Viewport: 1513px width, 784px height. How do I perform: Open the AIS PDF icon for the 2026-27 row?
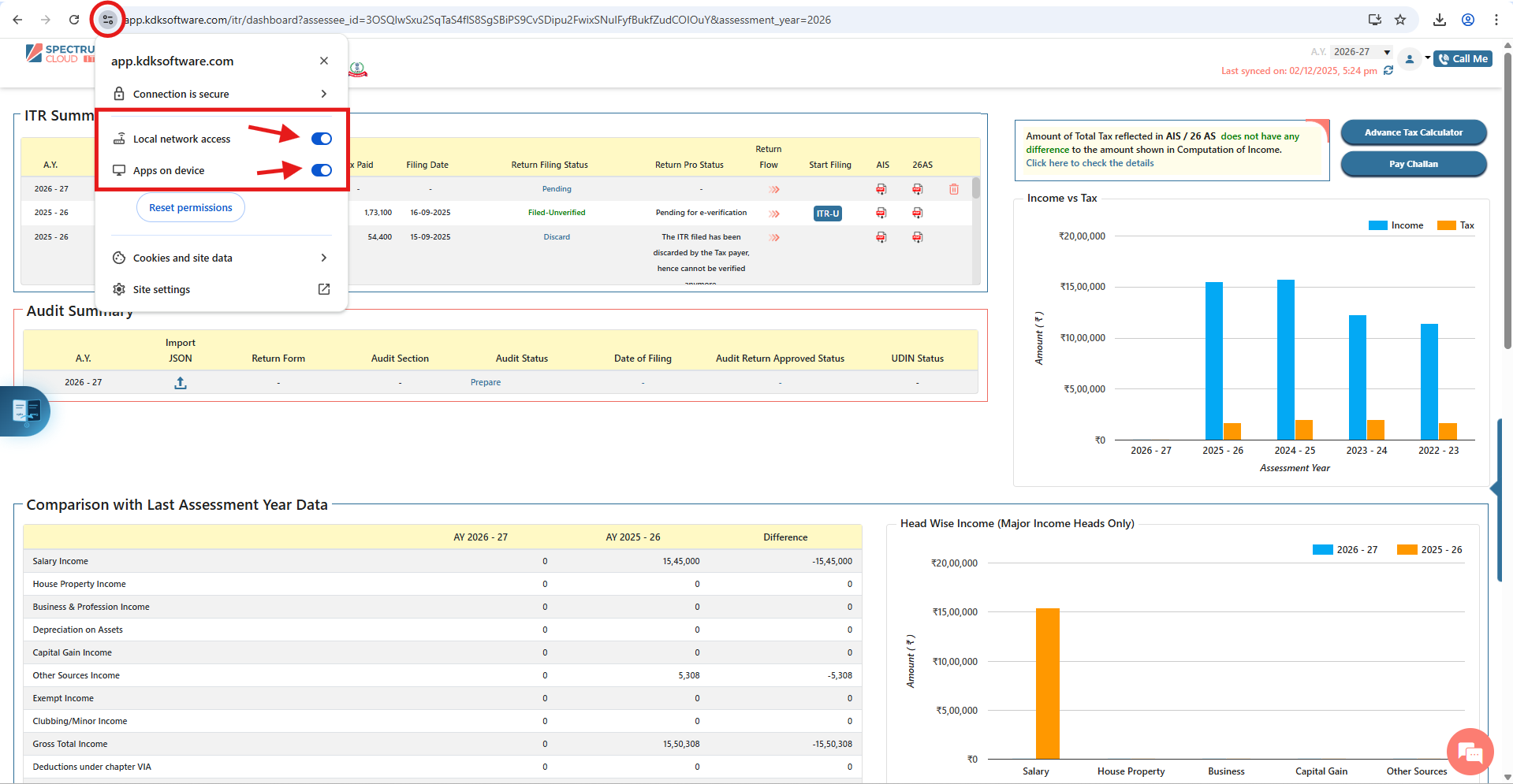(881, 189)
